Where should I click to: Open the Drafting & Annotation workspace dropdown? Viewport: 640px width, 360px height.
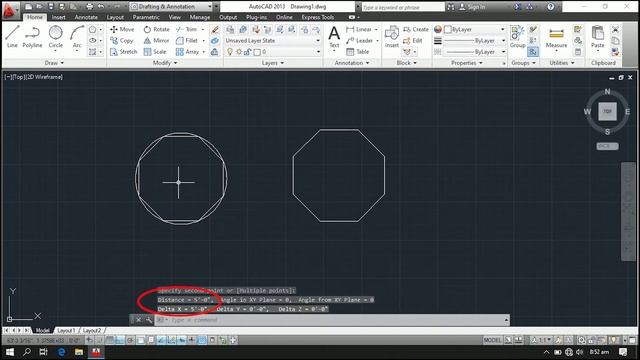(x=171, y=7)
